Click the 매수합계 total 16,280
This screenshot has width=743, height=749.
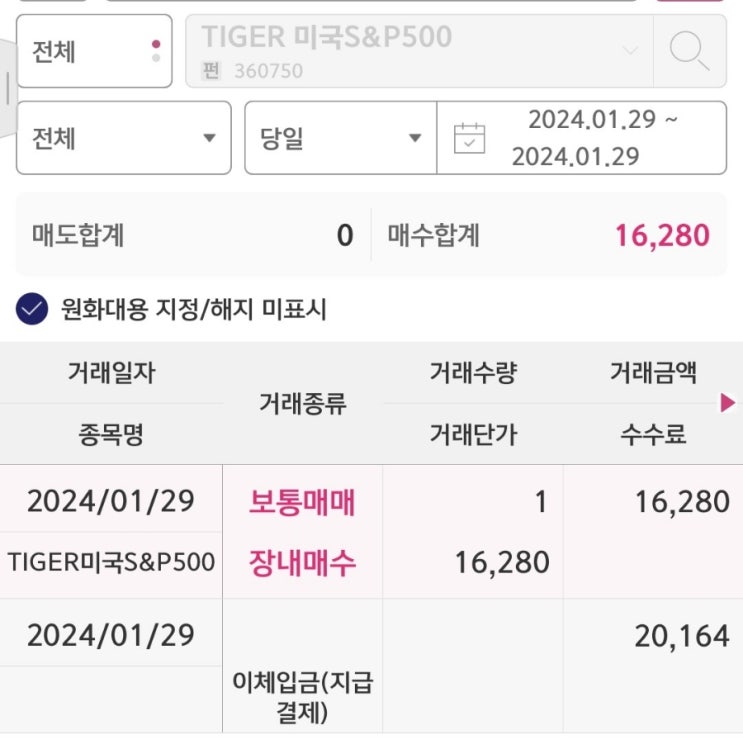tap(661, 236)
